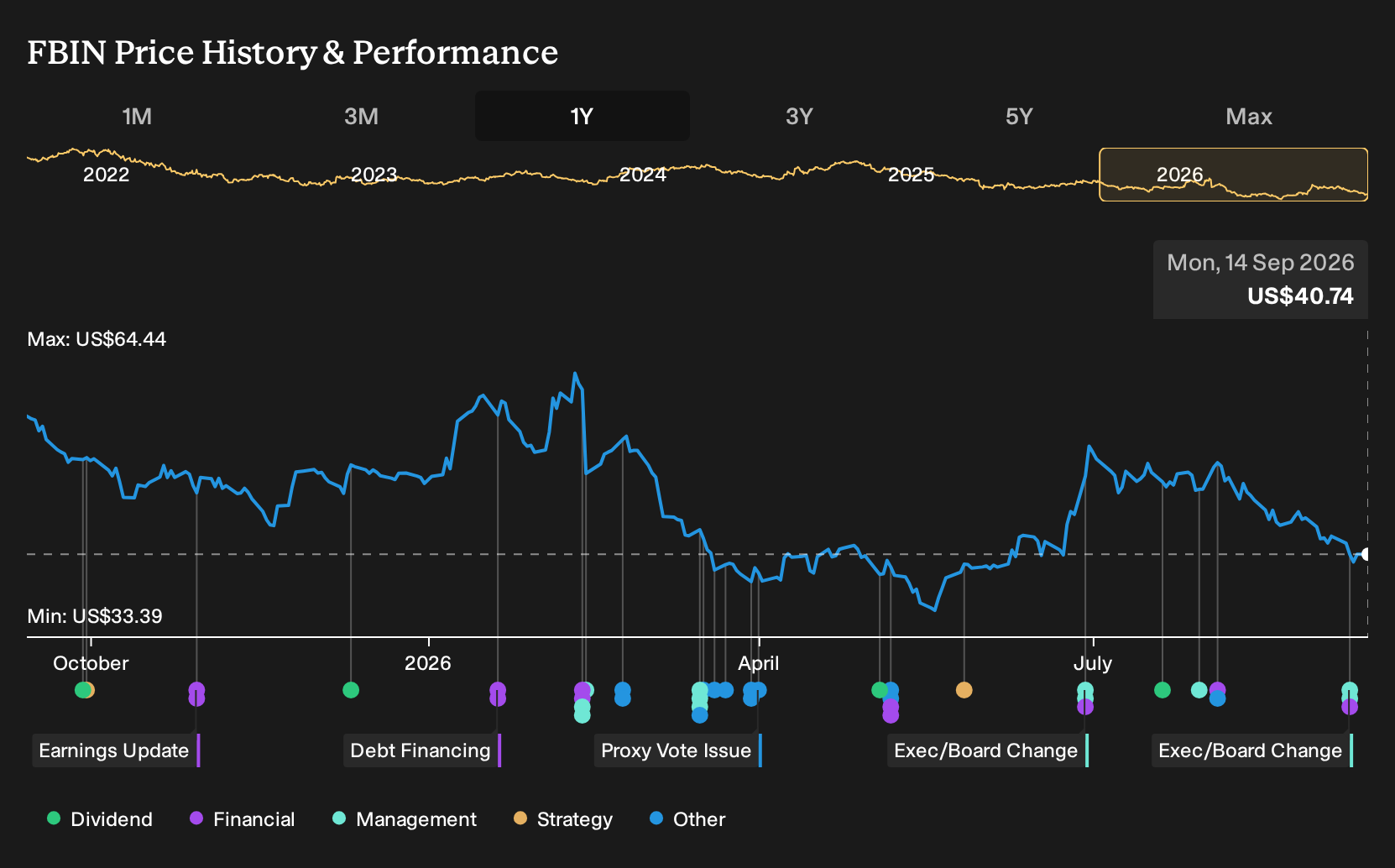
Task: Open the rightmost Exec/Board Change label
Action: point(1252,750)
